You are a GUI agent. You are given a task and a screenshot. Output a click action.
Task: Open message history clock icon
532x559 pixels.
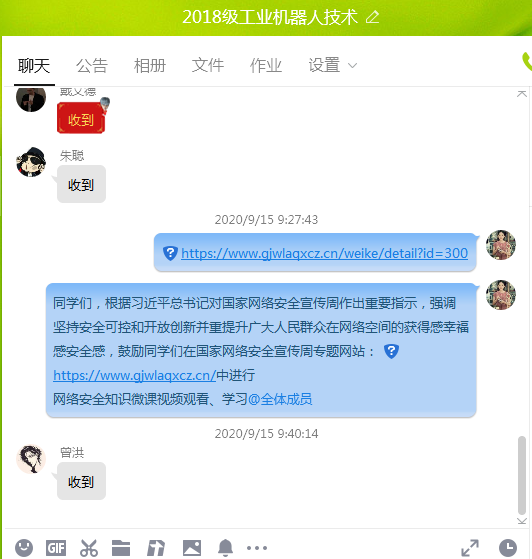pyautogui.click(x=508, y=548)
